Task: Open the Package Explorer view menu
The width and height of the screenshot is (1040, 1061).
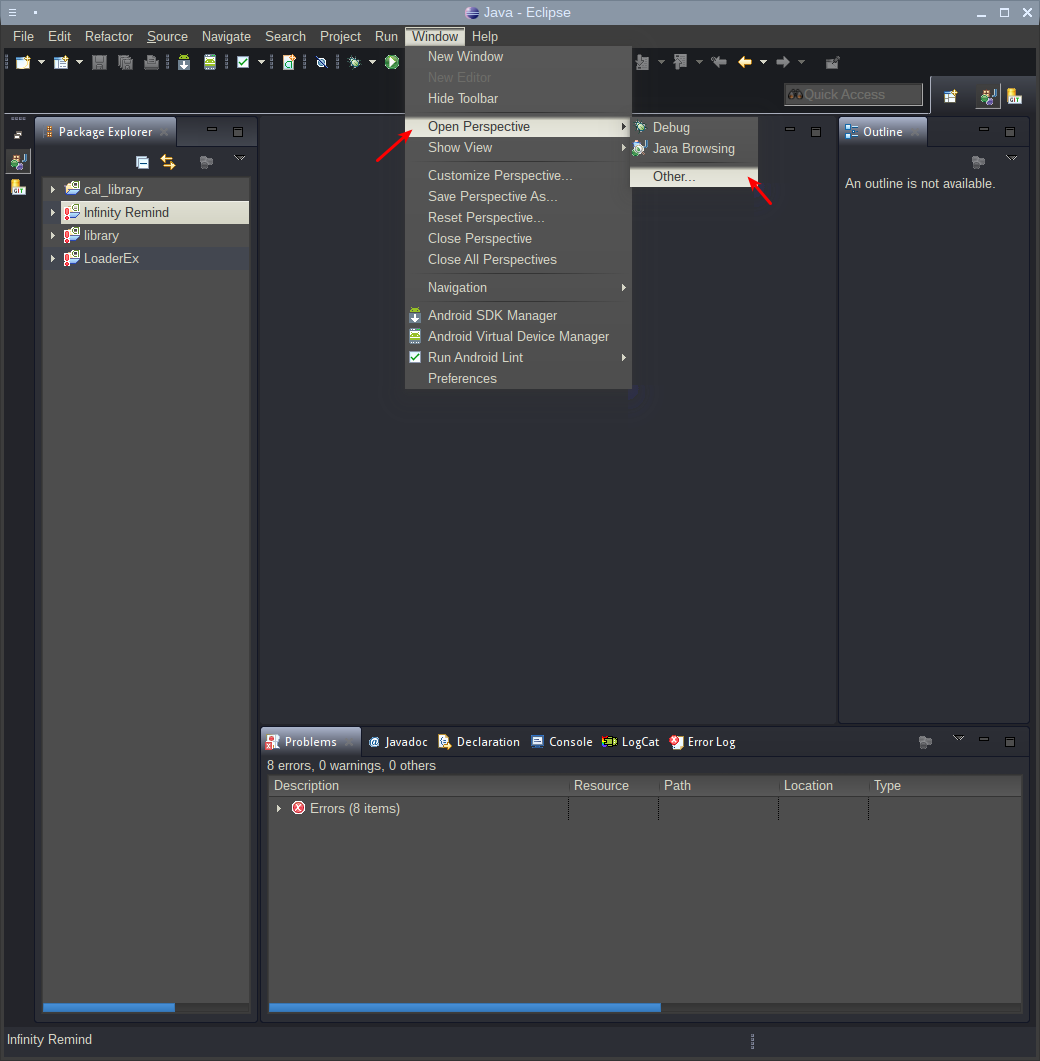Action: tap(240, 158)
